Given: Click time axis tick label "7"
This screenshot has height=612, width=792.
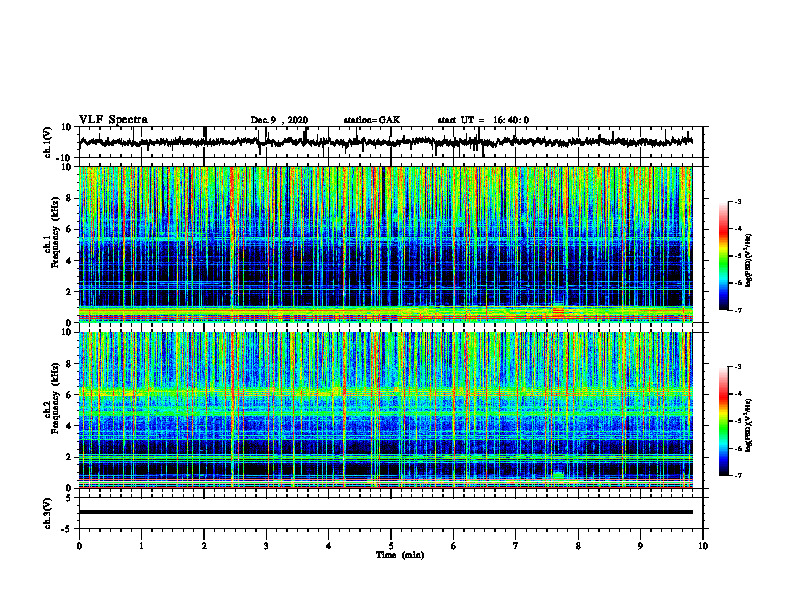Looking at the screenshot, I should tap(516, 546).
